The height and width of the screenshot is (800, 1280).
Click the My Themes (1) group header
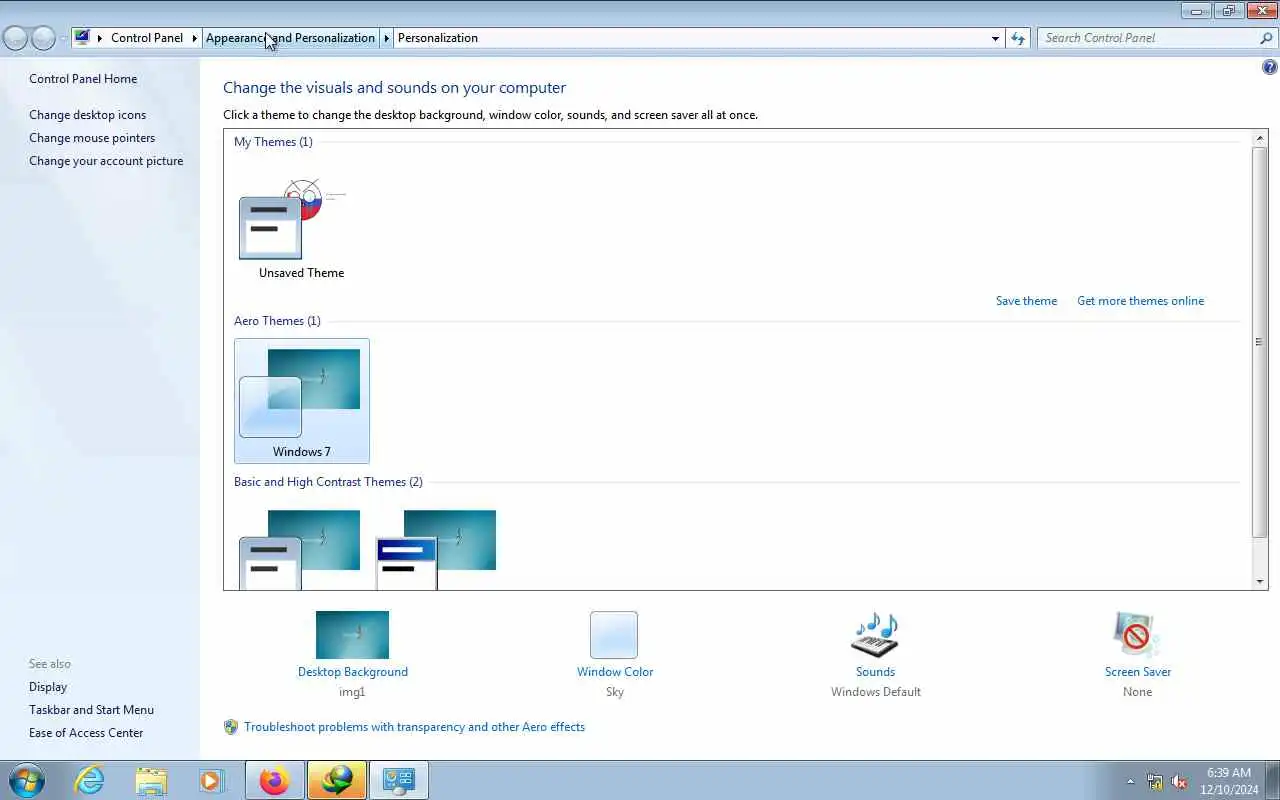click(273, 142)
